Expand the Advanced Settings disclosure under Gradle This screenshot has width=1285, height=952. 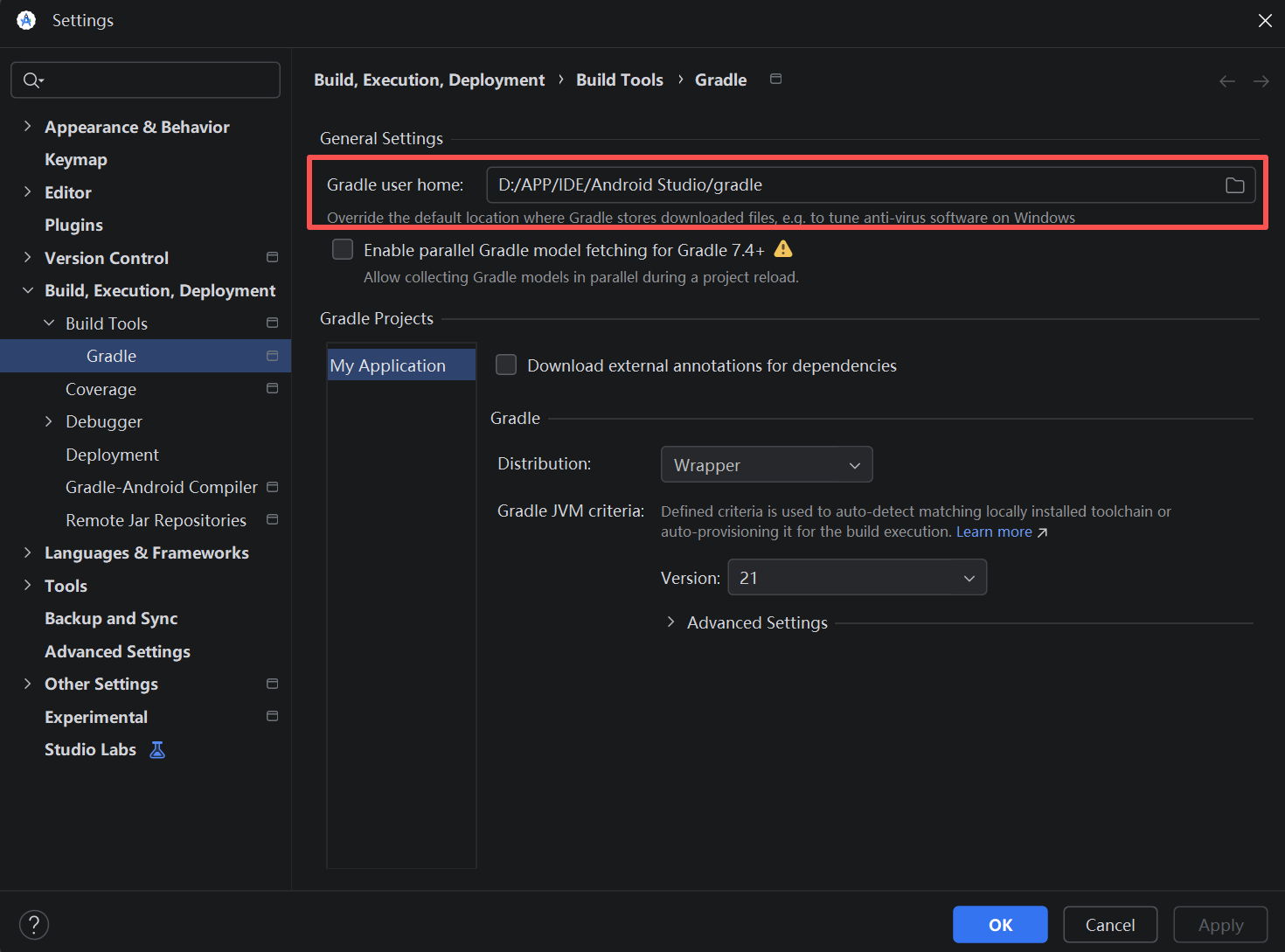pyautogui.click(x=670, y=622)
